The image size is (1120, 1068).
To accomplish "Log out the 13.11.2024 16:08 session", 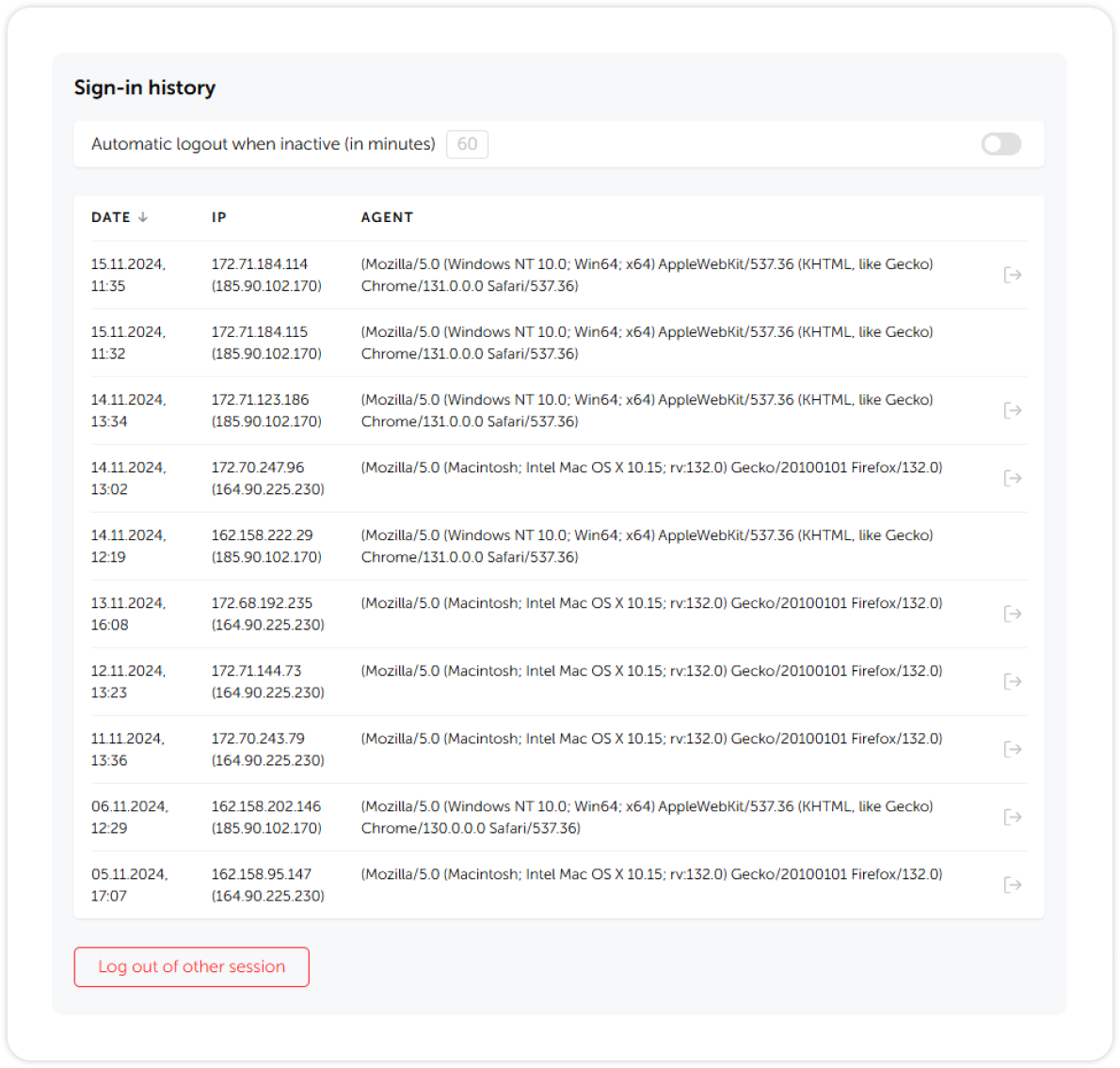I will [1013, 614].
